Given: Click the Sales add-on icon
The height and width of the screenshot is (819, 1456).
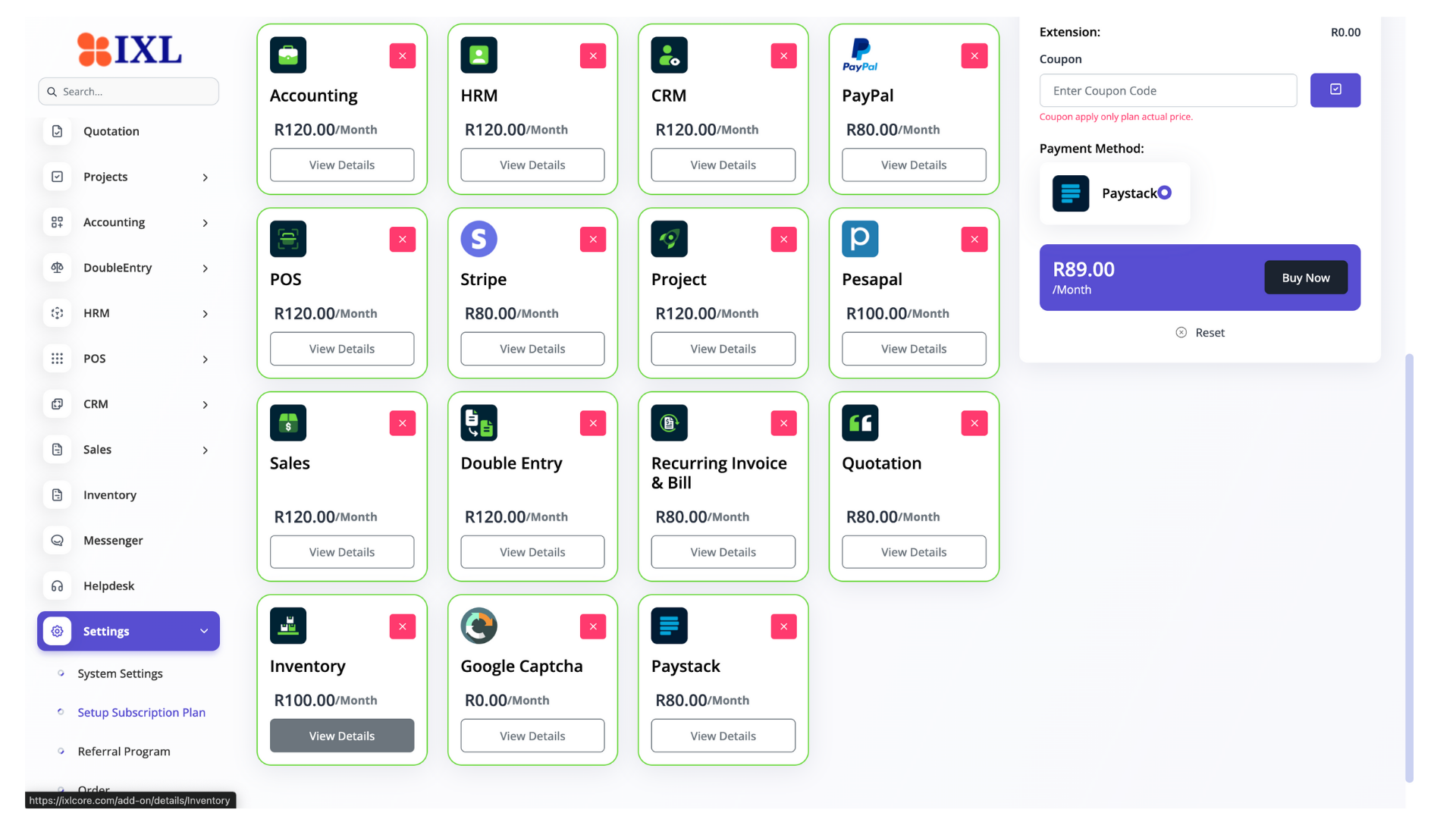Looking at the screenshot, I should click(x=288, y=423).
